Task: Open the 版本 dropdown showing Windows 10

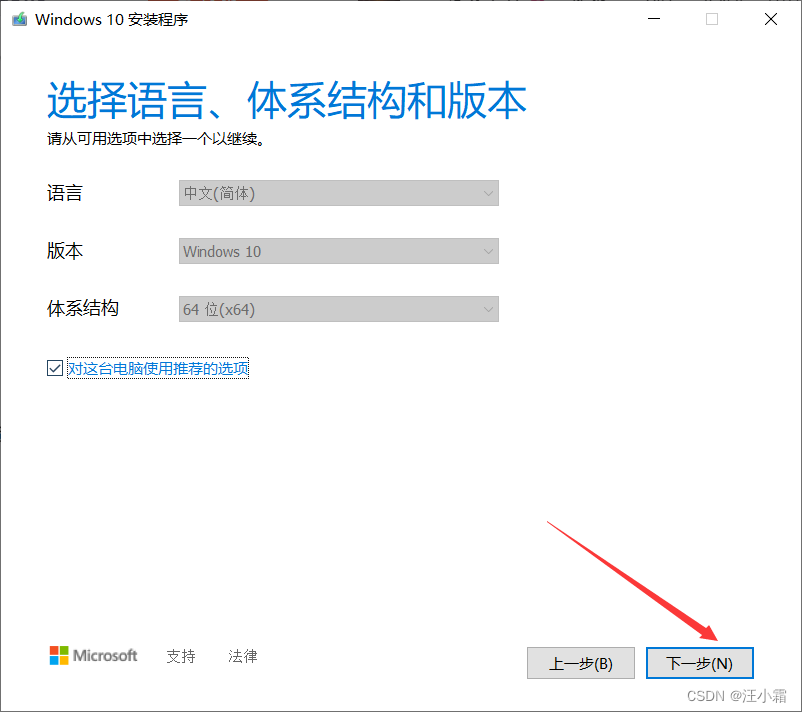Action: [x=339, y=251]
